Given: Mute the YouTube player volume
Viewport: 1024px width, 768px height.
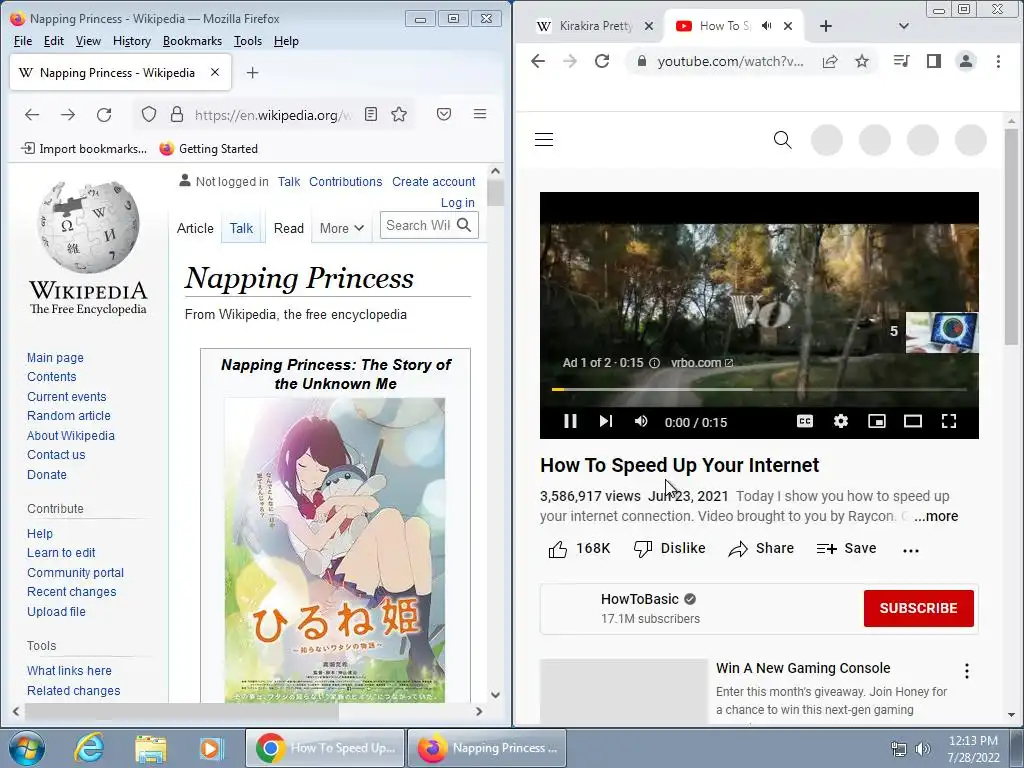Looking at the screenshot, I should tap(641, 422).
